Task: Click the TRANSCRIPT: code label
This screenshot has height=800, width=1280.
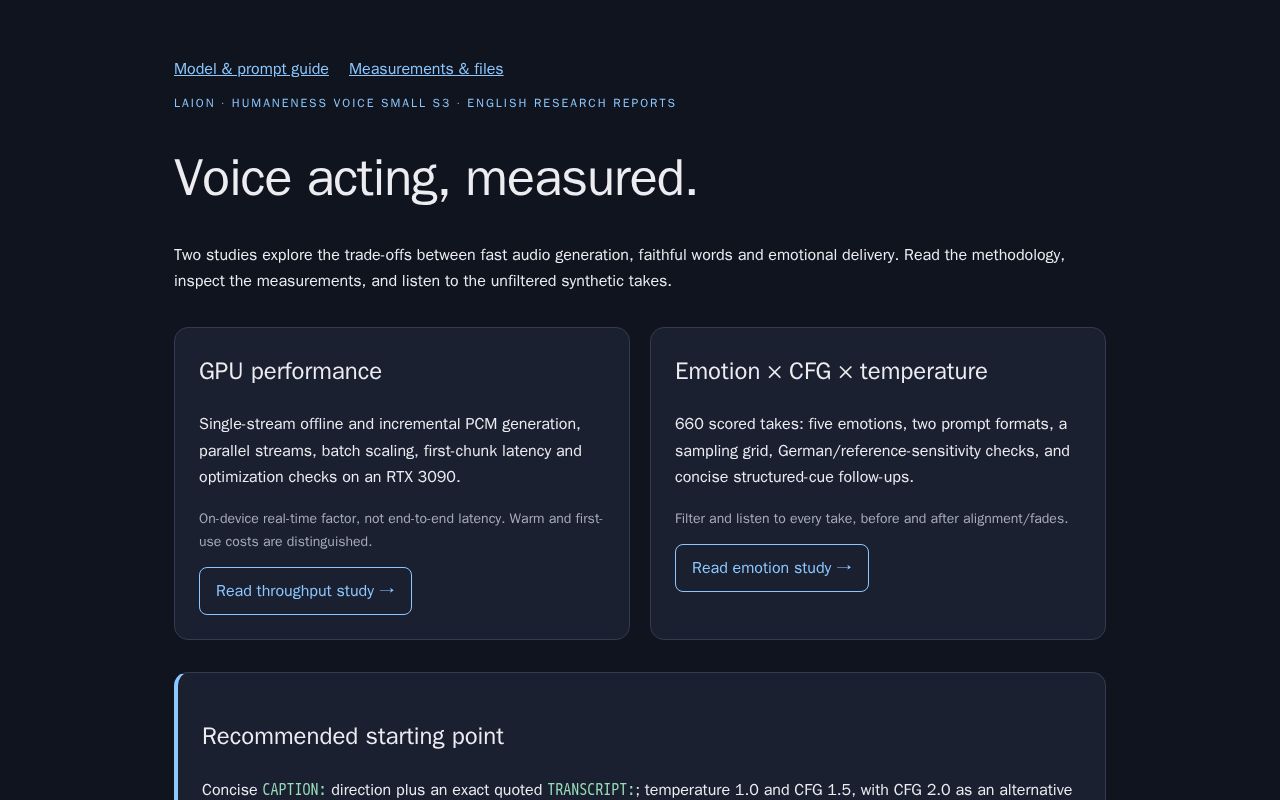Action: pyautogui.click(x=591, y=790)
